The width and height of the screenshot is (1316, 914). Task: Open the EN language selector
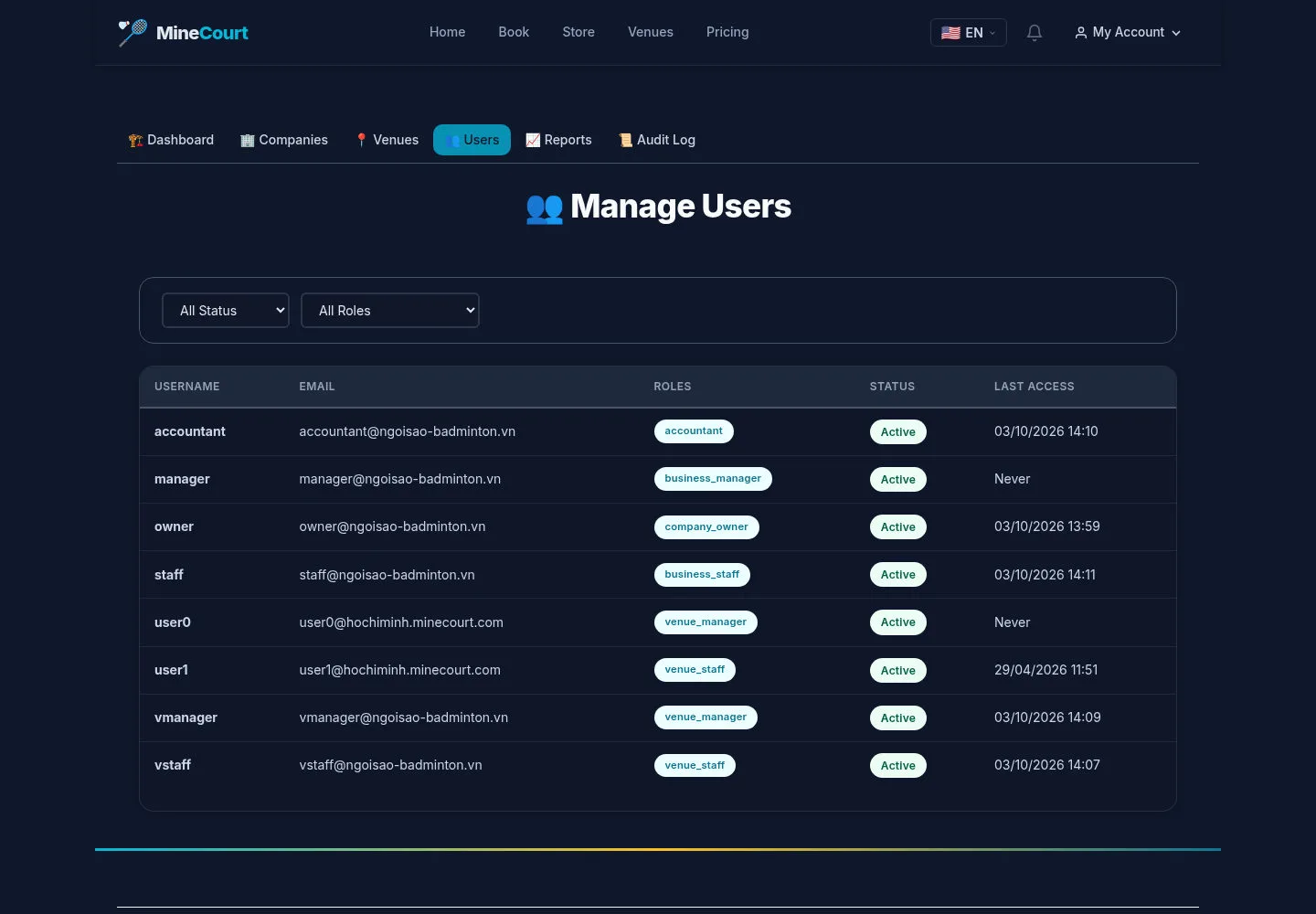click(969, 33)
